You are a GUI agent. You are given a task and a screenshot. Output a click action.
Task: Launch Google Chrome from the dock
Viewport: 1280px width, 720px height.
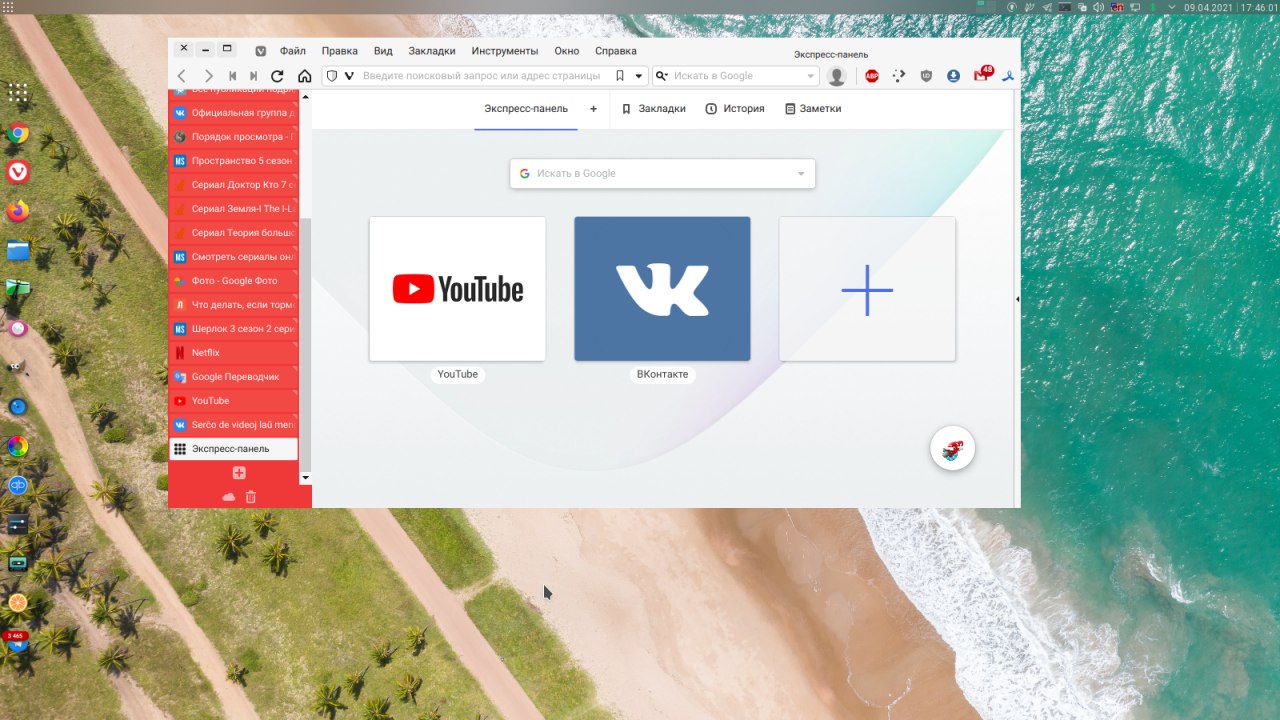(18, 133)
